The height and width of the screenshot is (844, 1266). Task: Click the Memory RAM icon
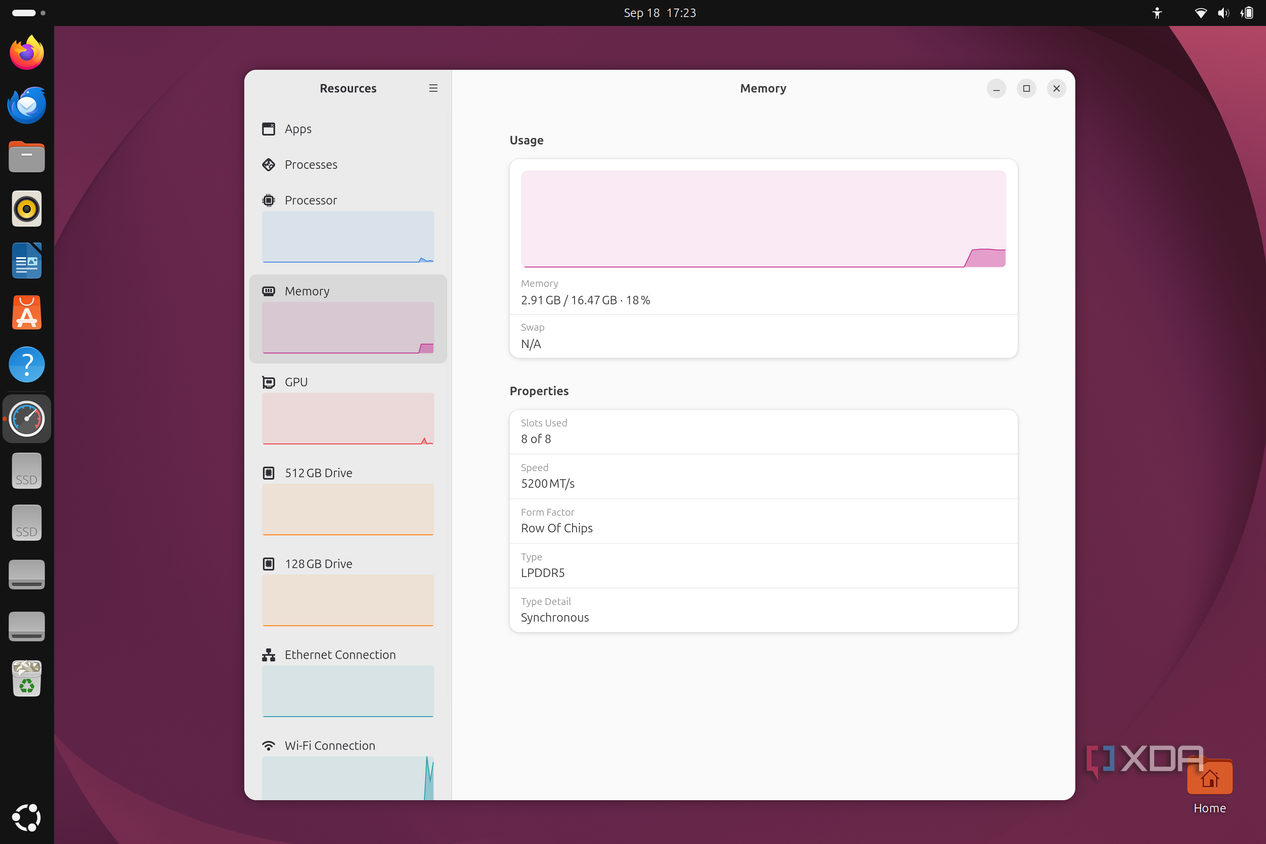268,291
